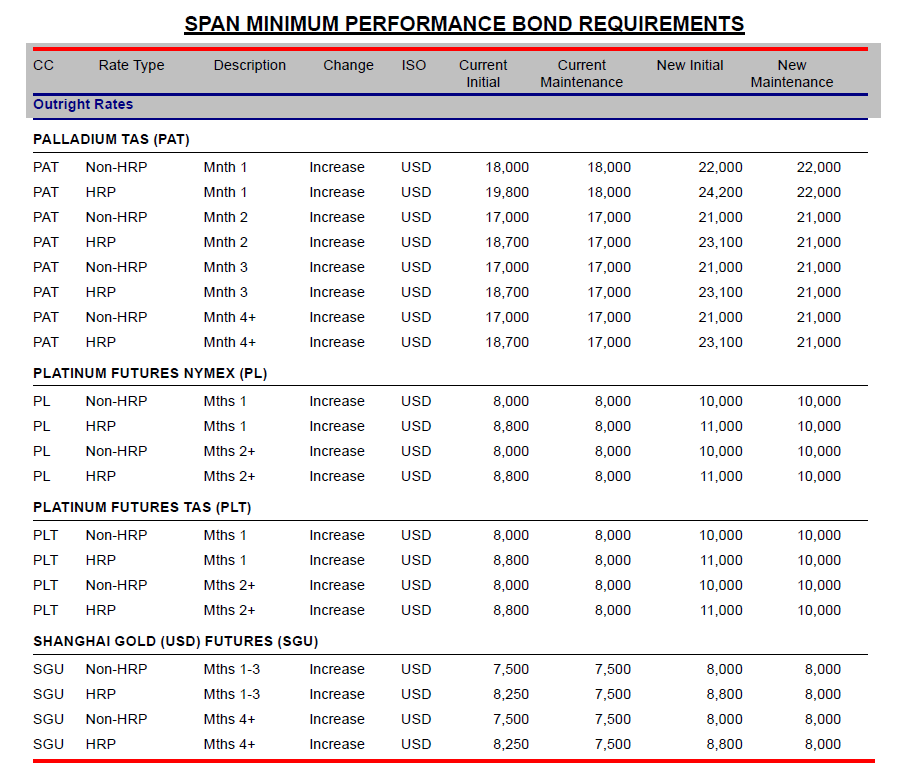904x778 pixels.
Task: Click the 'Description' column header
Action: [249, 66]
